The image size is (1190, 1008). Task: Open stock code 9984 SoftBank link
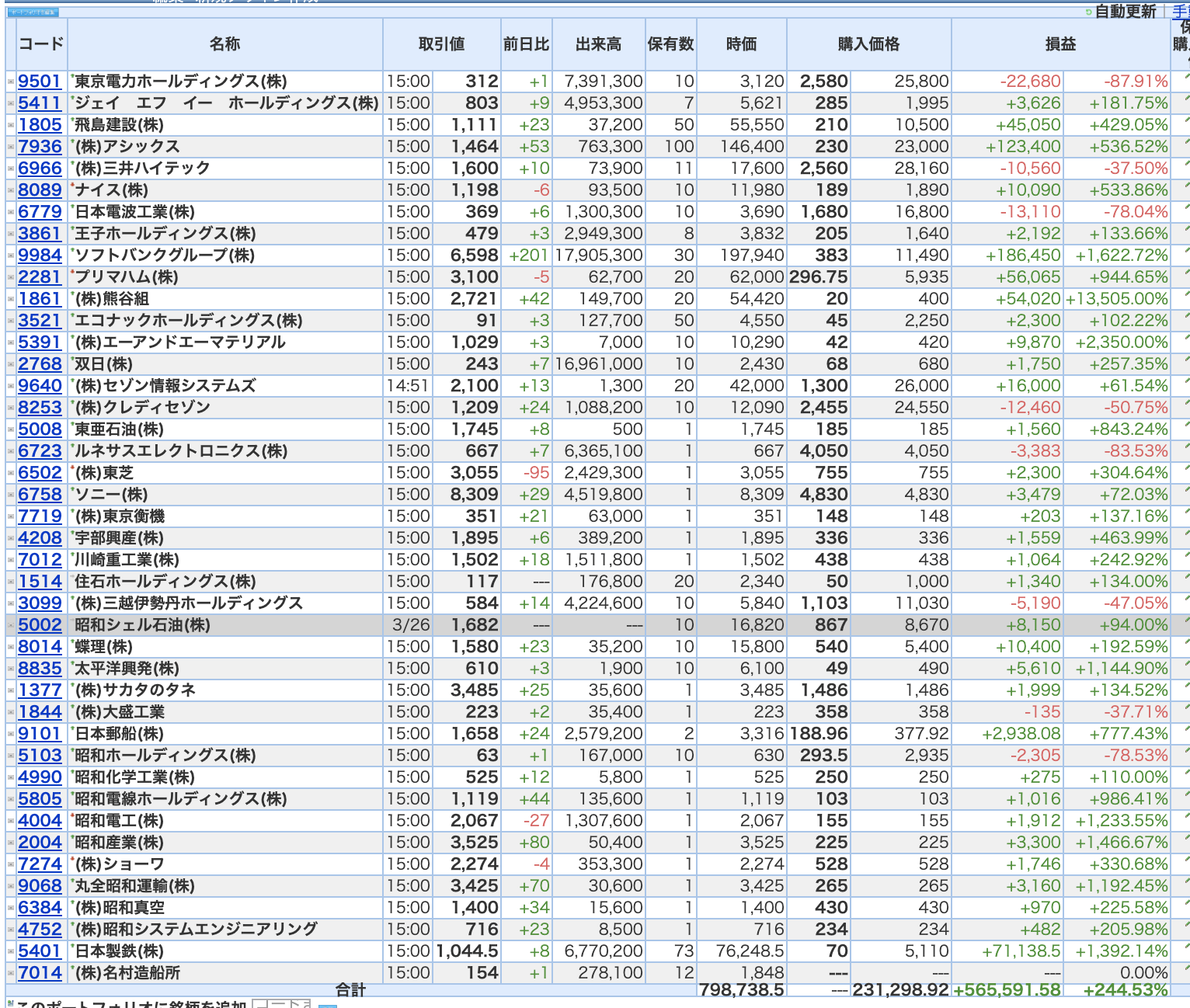[40, 255]
